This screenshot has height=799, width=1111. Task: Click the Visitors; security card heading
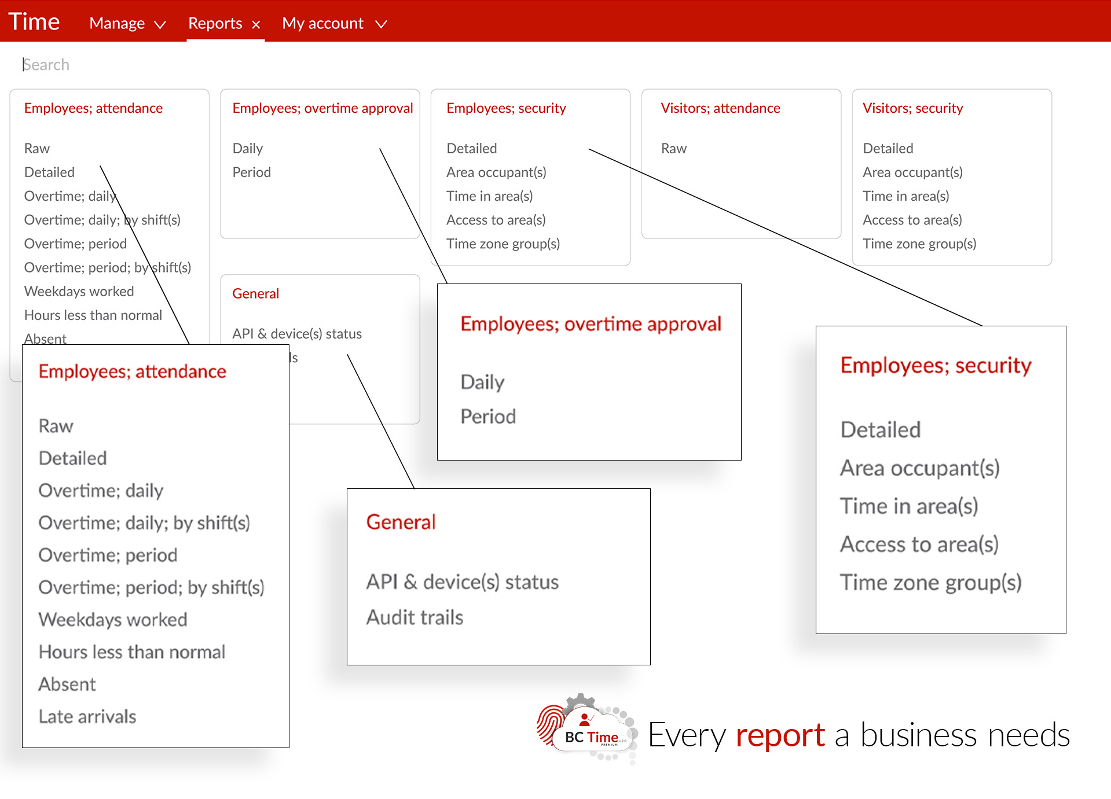(913, 108)
